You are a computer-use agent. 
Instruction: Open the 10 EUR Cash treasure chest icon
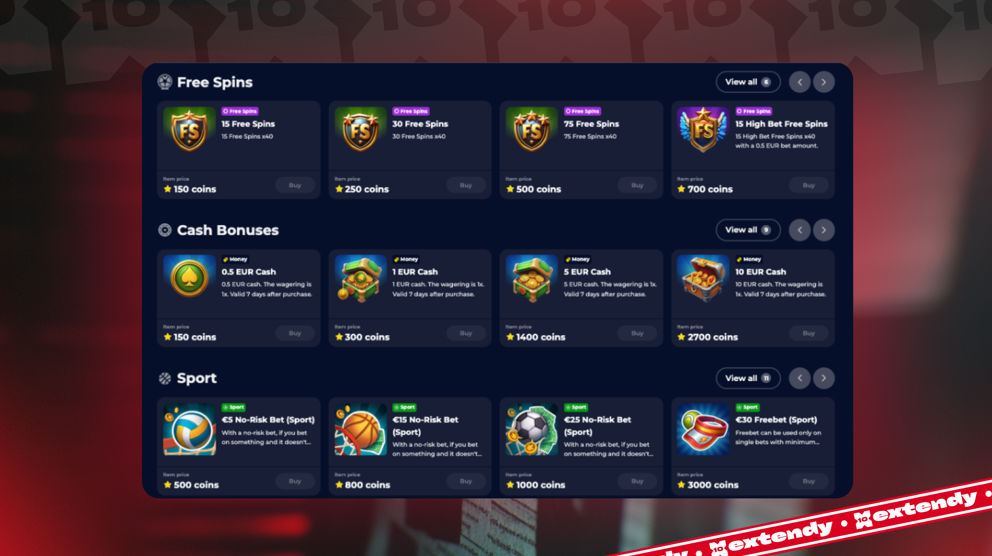[x=703, y=277]
